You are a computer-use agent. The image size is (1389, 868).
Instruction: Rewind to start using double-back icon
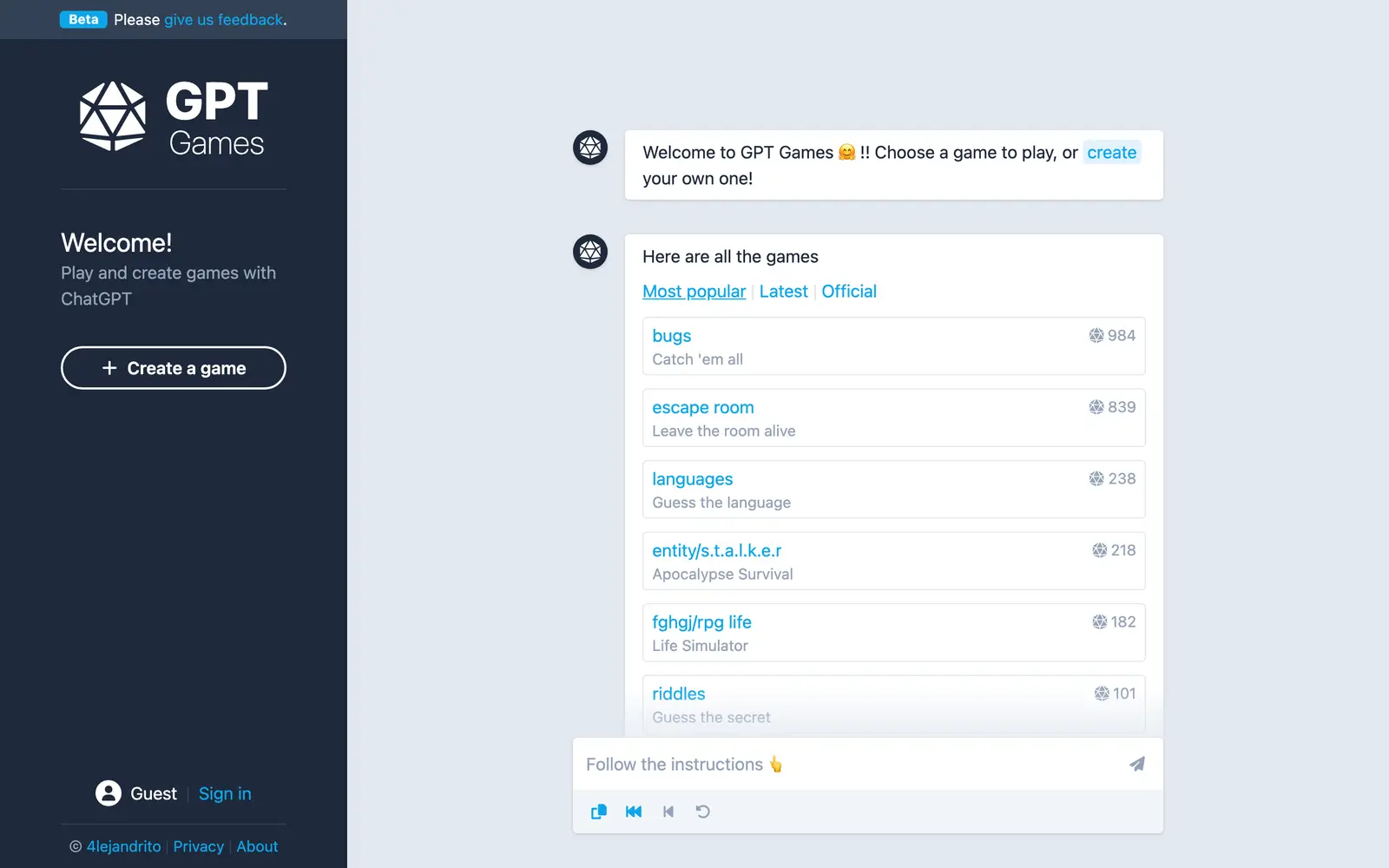pos(634,812)
